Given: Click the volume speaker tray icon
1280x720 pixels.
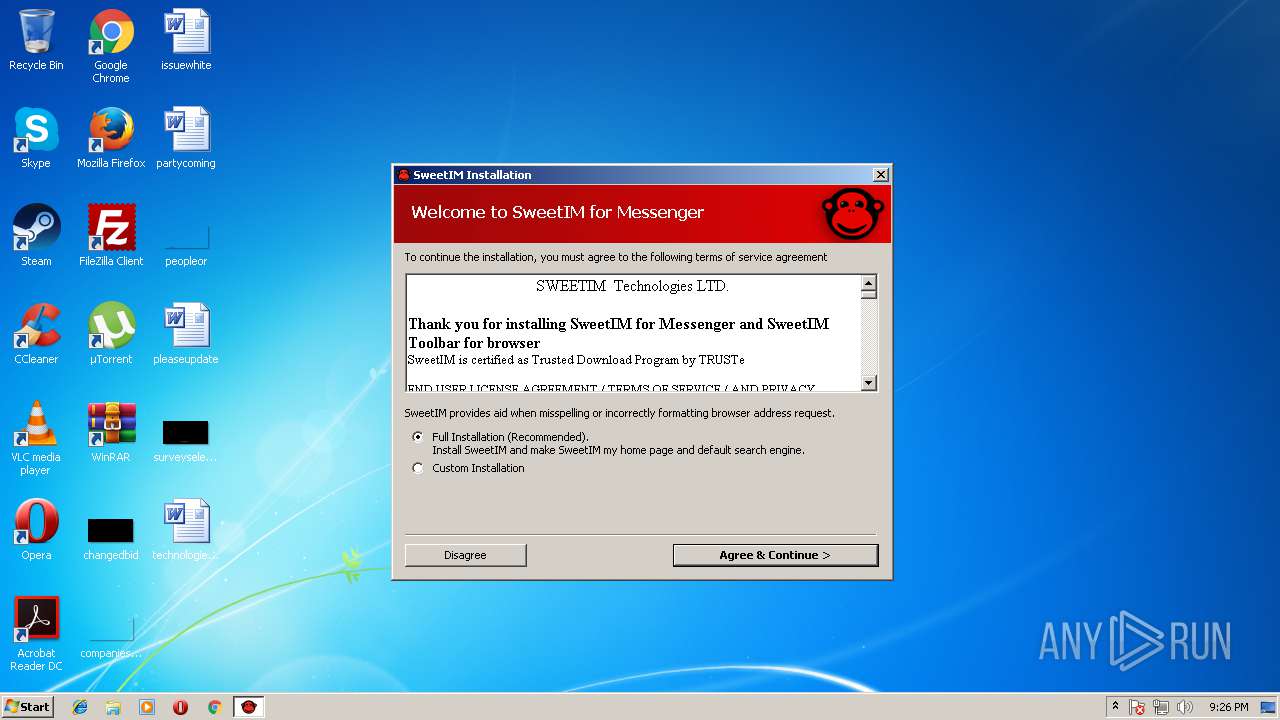Looking at the screenshot, I should click(1185, 707).
